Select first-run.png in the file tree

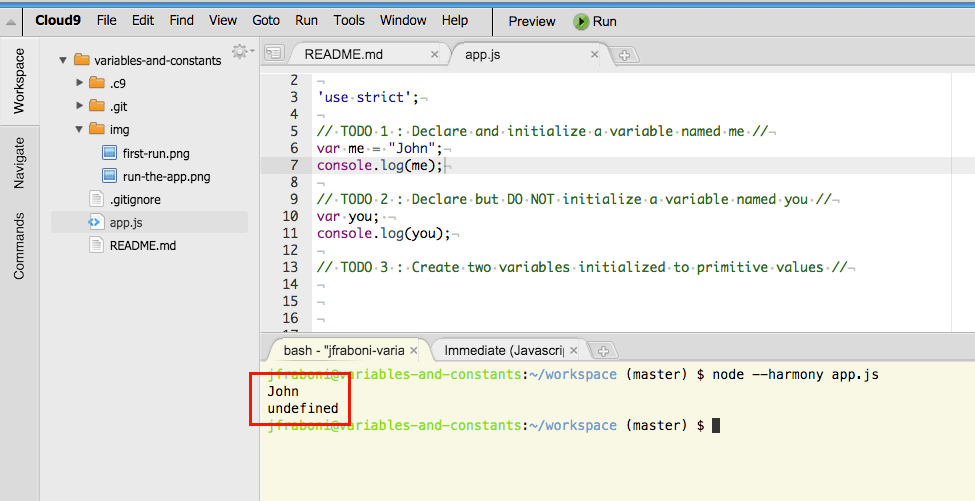[x=156, y=154]
